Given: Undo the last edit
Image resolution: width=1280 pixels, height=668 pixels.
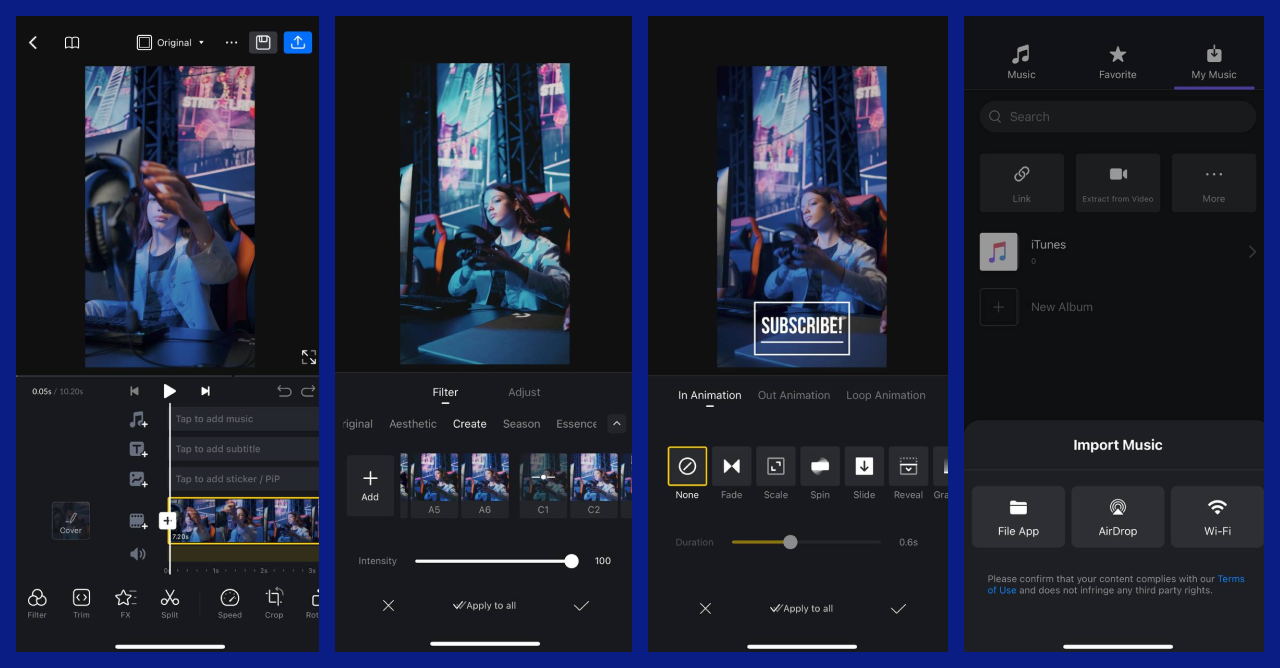Looking at the screenshot, I should tap(284, 391).
